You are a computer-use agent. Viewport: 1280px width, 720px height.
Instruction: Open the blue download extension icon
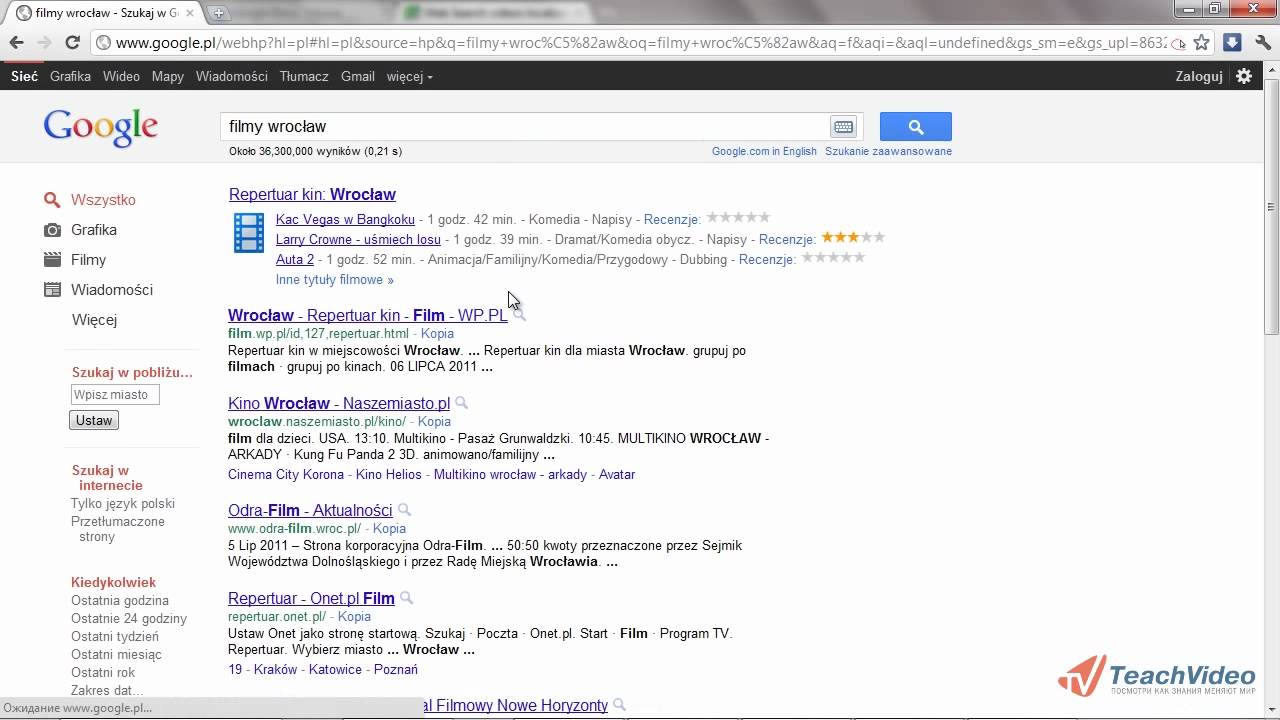click(1232, 43)
